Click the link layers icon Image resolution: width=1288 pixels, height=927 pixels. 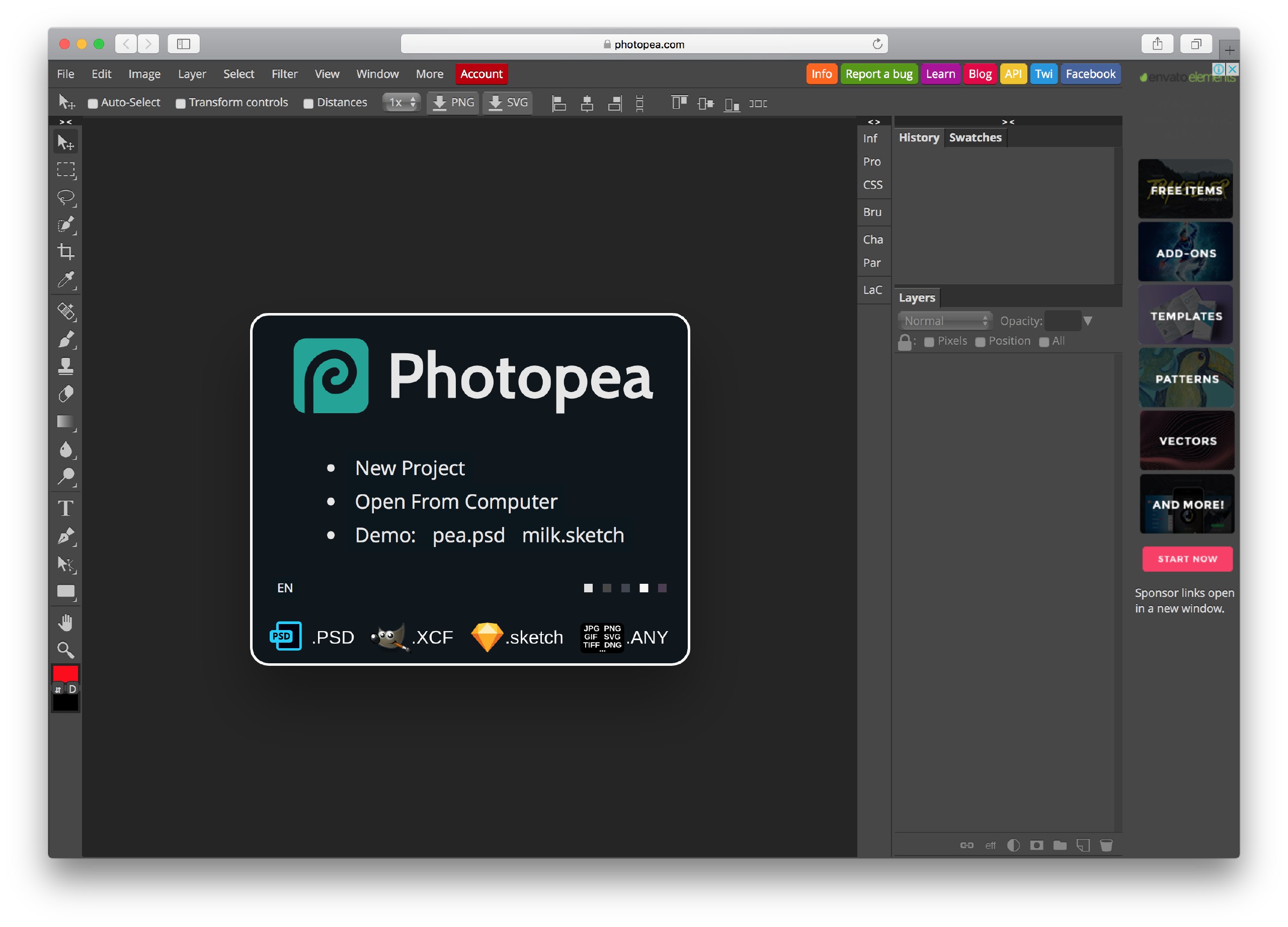(967, 845)
